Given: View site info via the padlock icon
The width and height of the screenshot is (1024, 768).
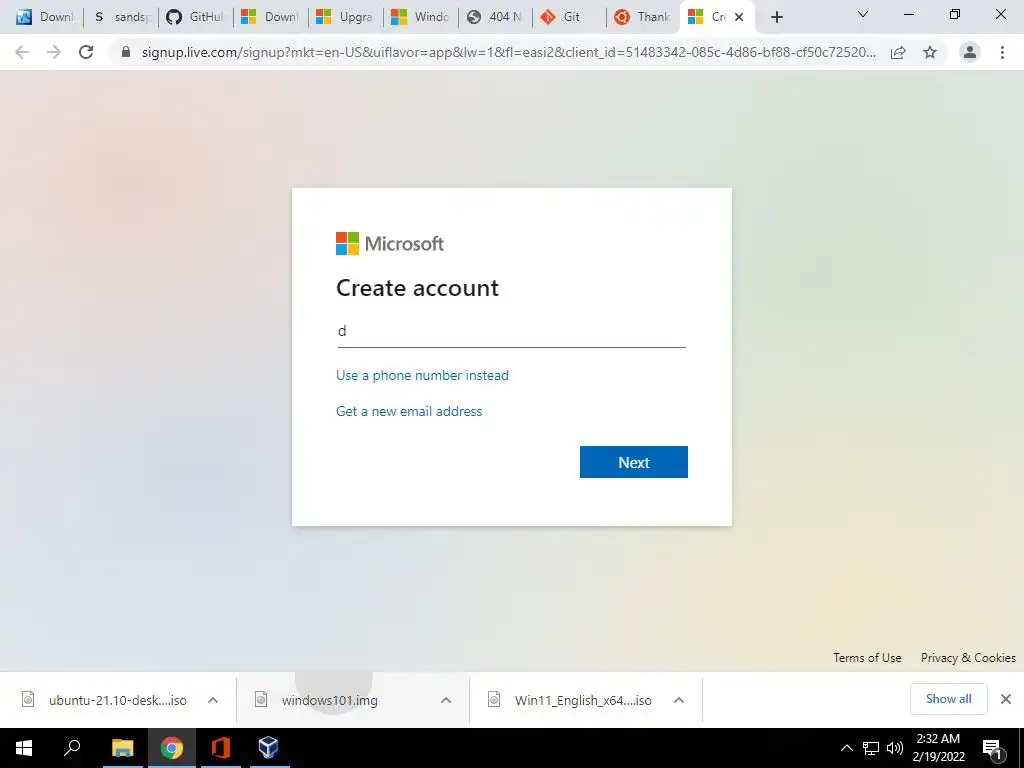Looking at the screenshot, I should 126,52.
